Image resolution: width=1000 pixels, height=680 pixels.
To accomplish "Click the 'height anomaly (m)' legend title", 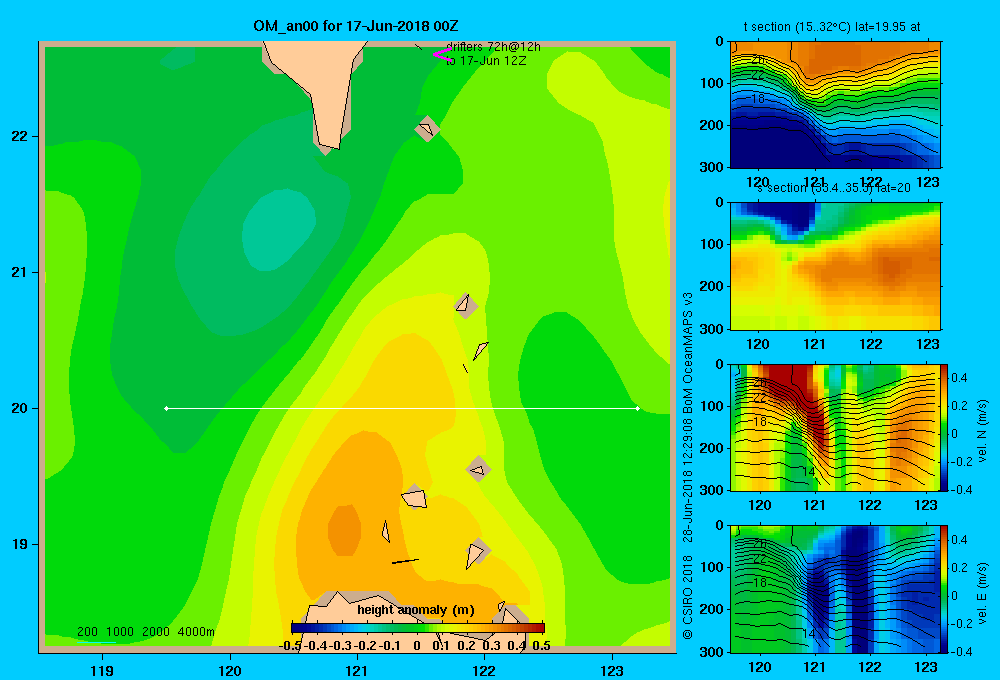I will [416, 609].
